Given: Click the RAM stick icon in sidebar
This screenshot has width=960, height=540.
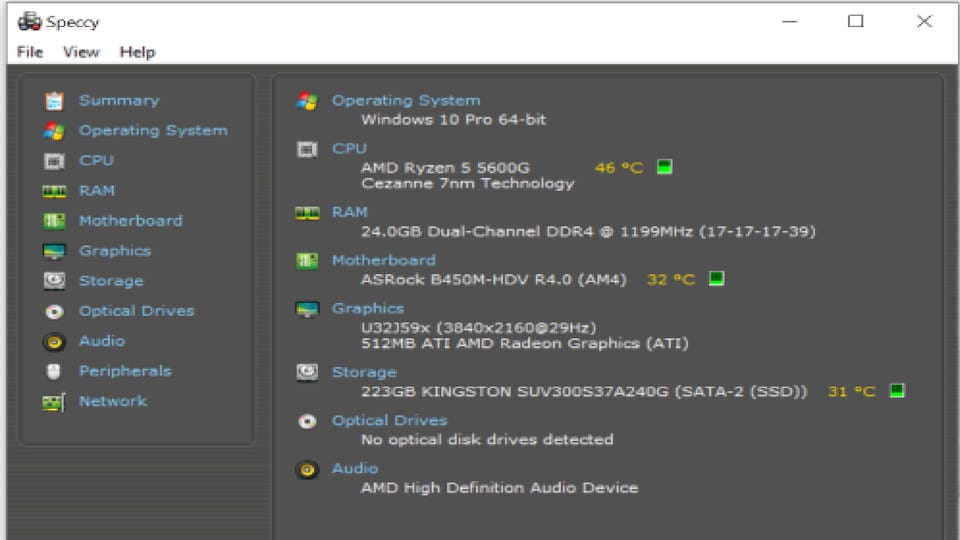Looking at the screenshot, I should [x=54, y=191].
